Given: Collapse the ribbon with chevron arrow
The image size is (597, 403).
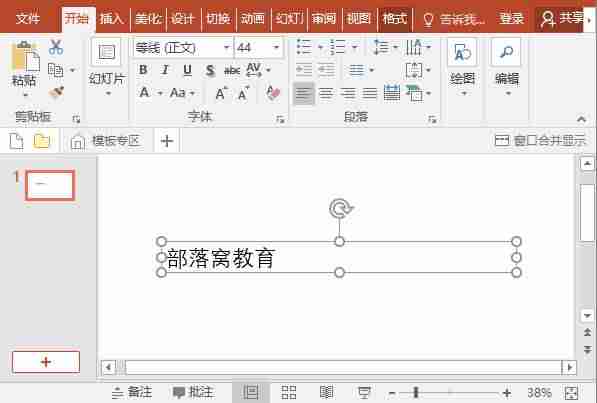Looking at the screenshot, I should tap(581, 119).
